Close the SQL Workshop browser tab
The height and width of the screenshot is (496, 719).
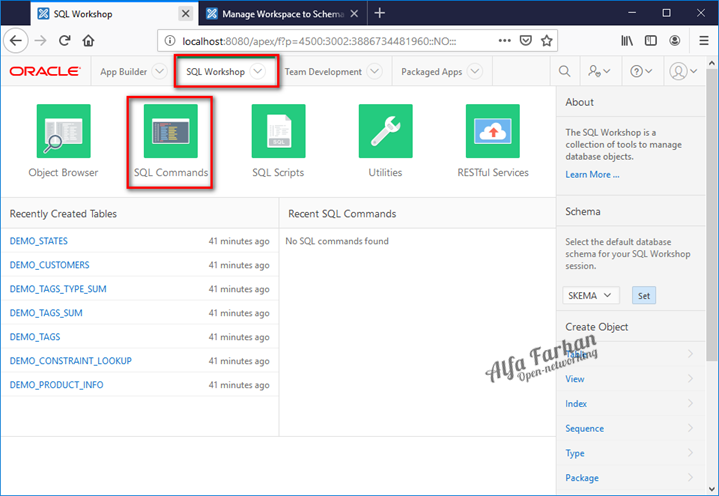point(185,14)
